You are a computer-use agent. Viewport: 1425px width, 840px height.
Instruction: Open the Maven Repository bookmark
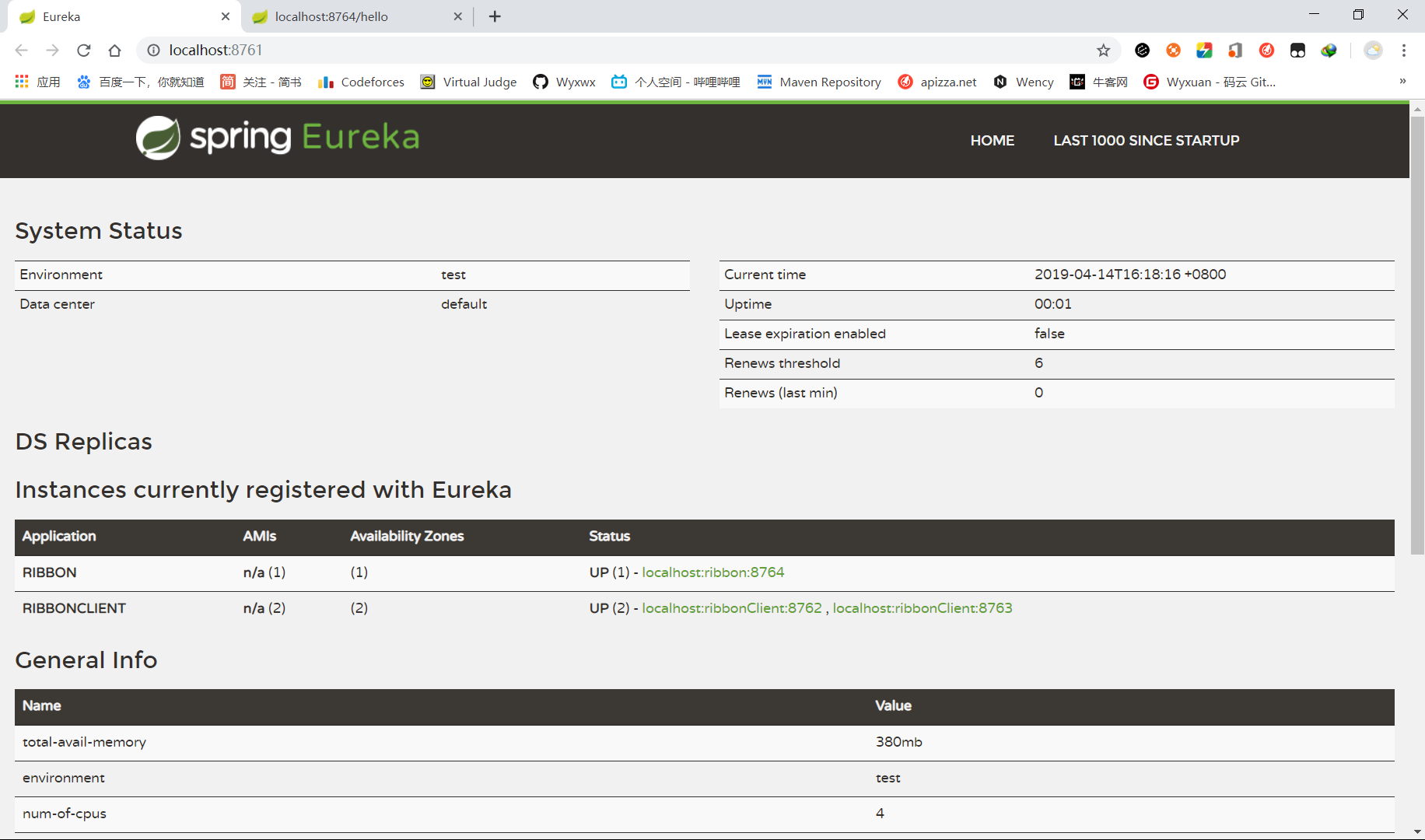coord(818,82)
